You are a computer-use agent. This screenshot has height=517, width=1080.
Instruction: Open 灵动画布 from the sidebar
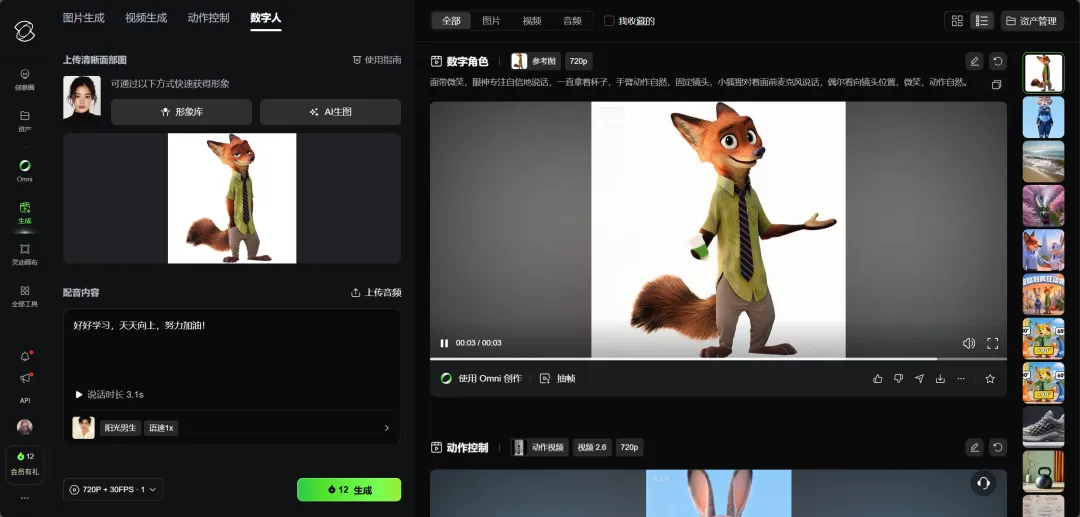[25, 253]
